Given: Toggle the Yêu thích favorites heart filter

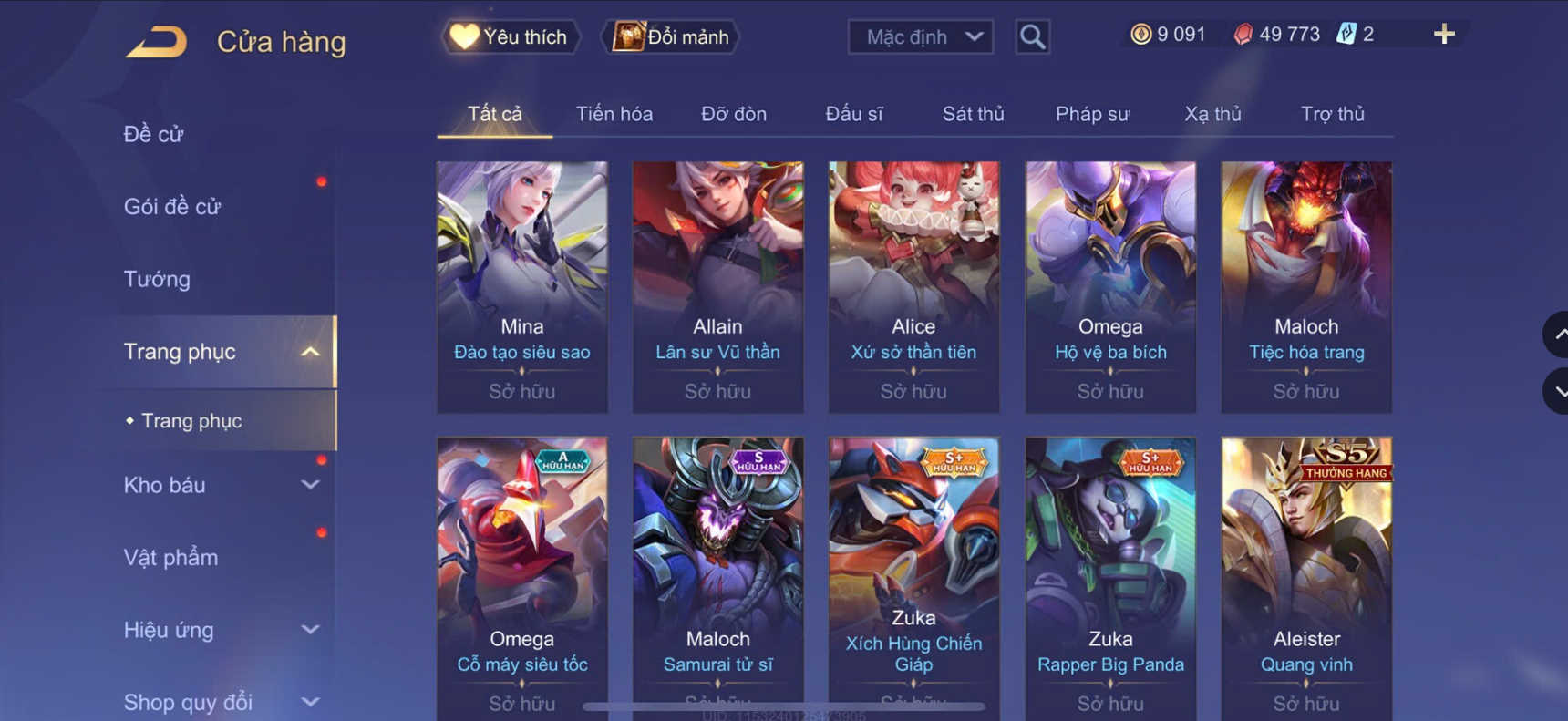Looking at the screenshot, I should (511, 37).
